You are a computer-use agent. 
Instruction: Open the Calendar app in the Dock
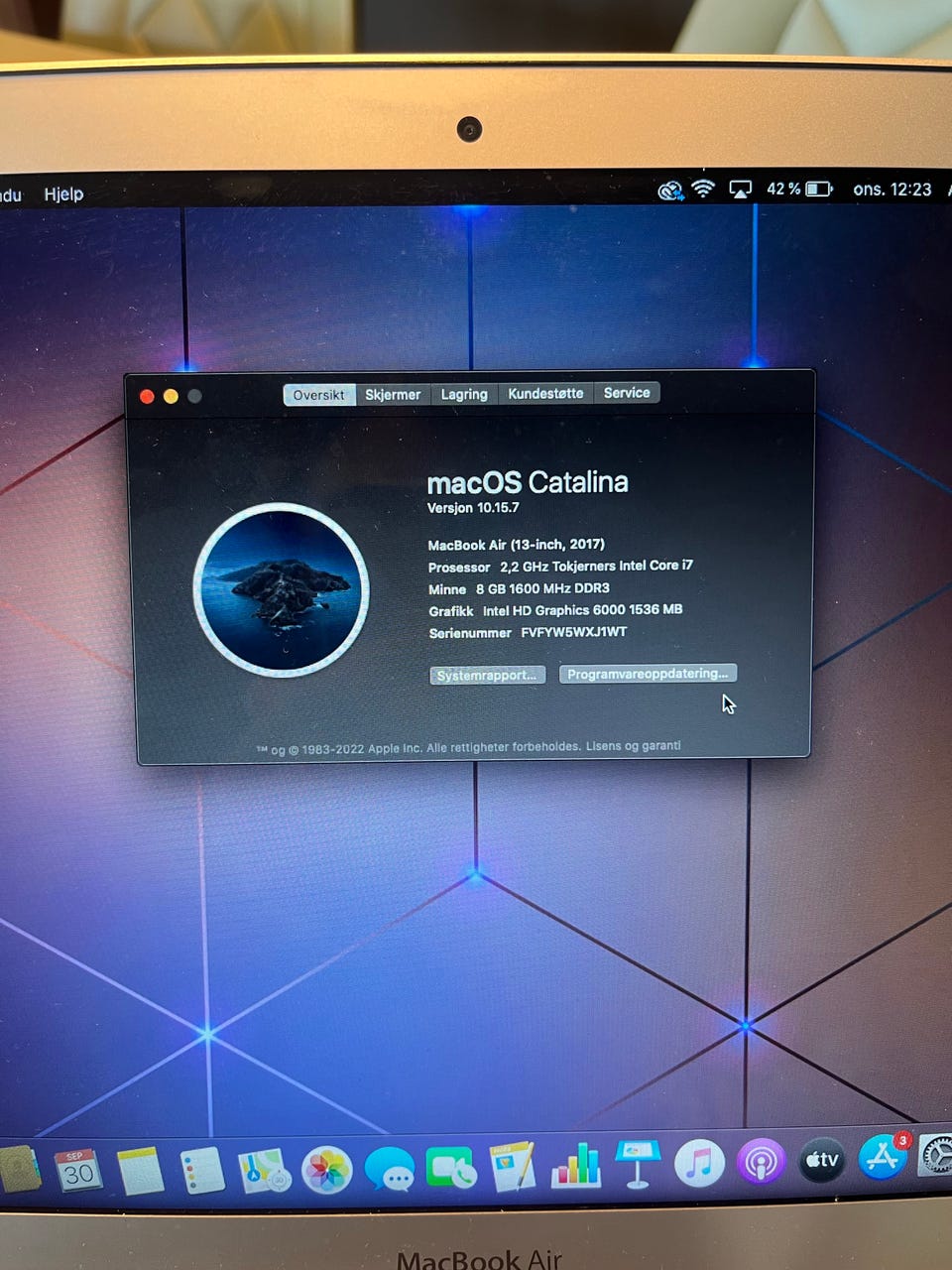(x=77, y=1172)
